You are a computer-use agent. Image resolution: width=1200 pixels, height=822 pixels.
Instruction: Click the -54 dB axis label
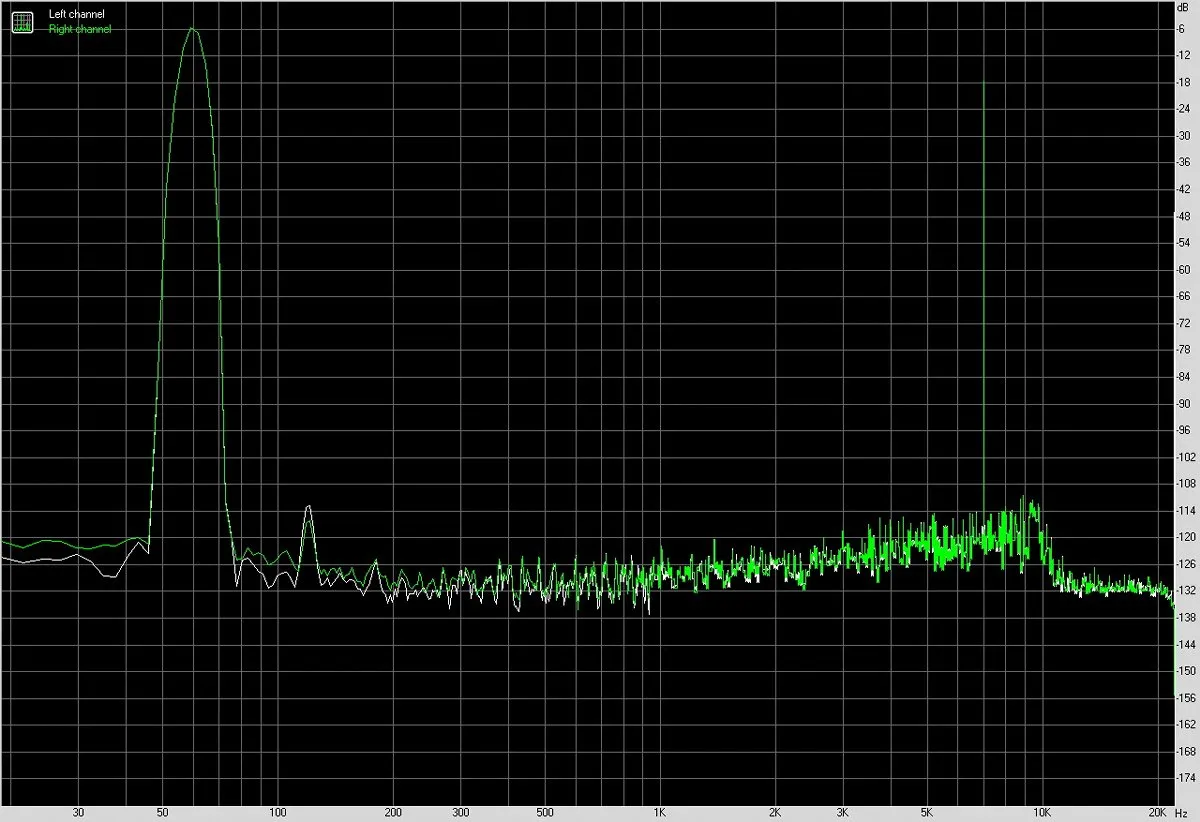(1183, 243)
